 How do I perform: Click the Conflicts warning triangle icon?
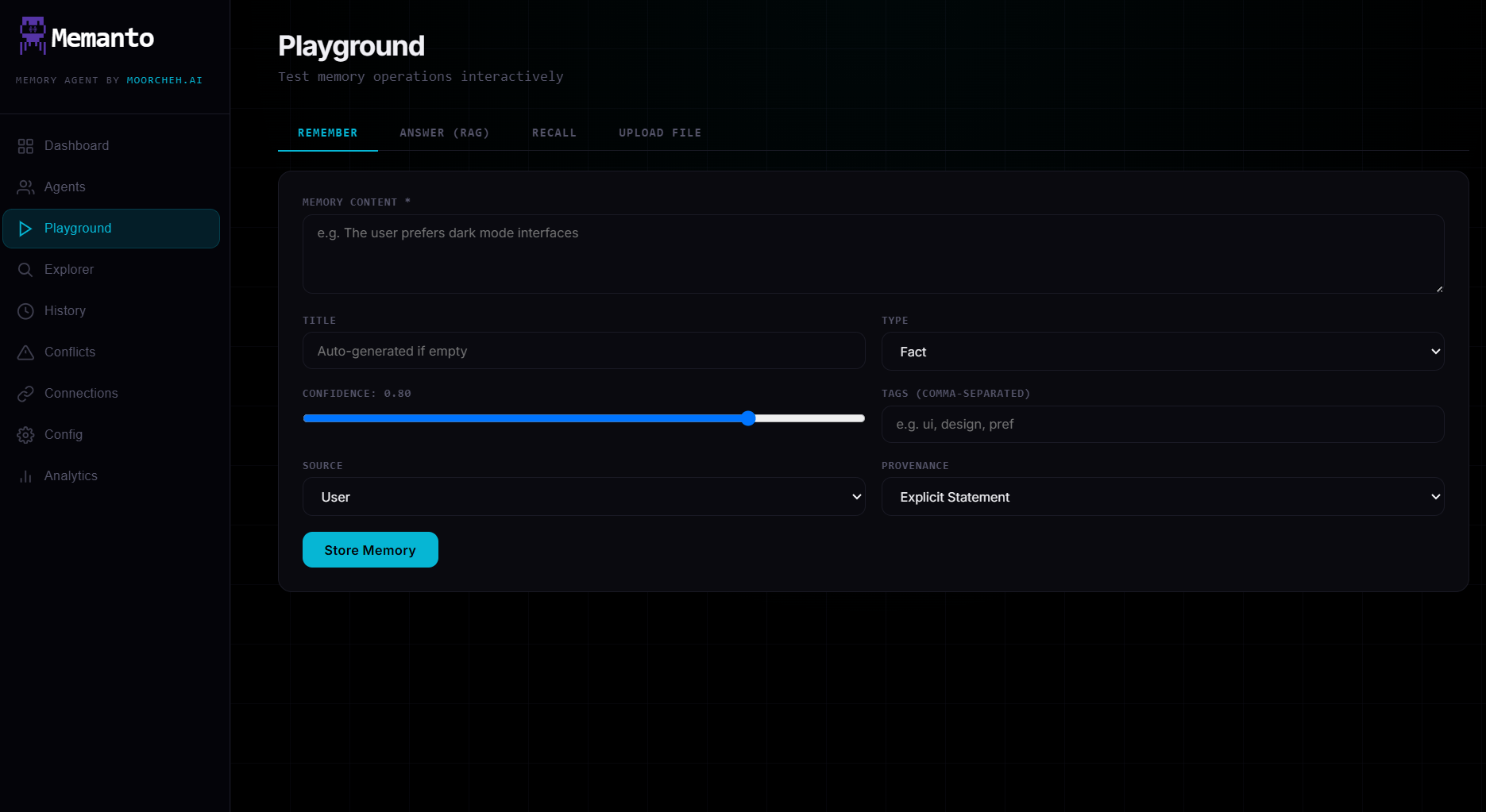tap(25, 352)
